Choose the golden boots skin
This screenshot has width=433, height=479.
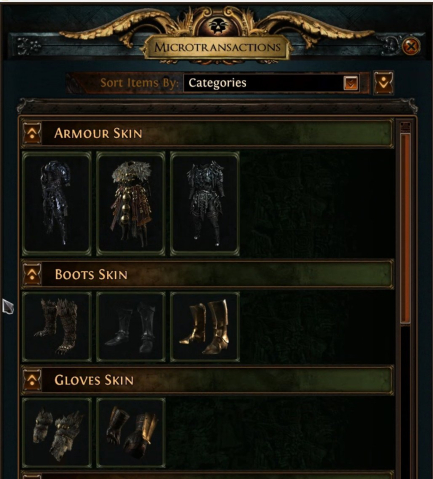[x=205, y=327]
